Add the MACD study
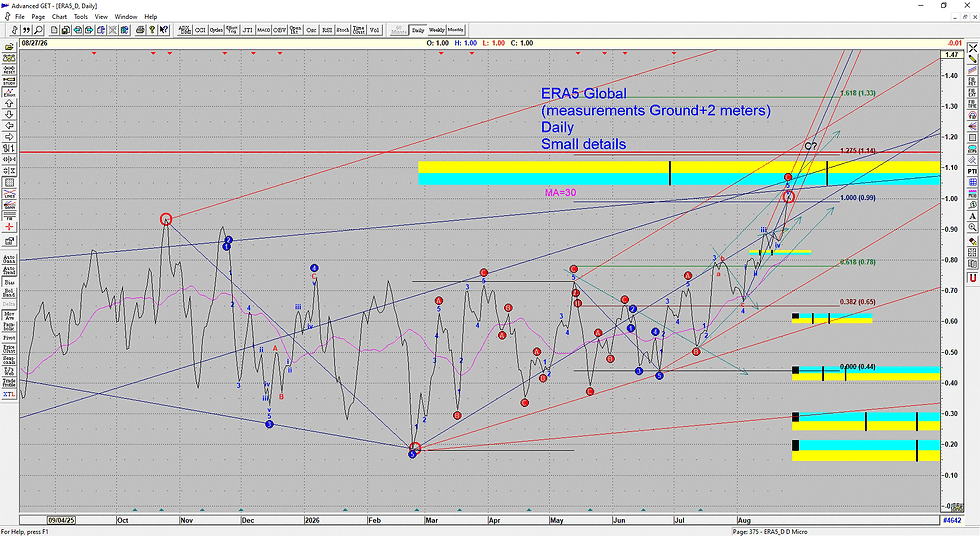 (263, 29)
